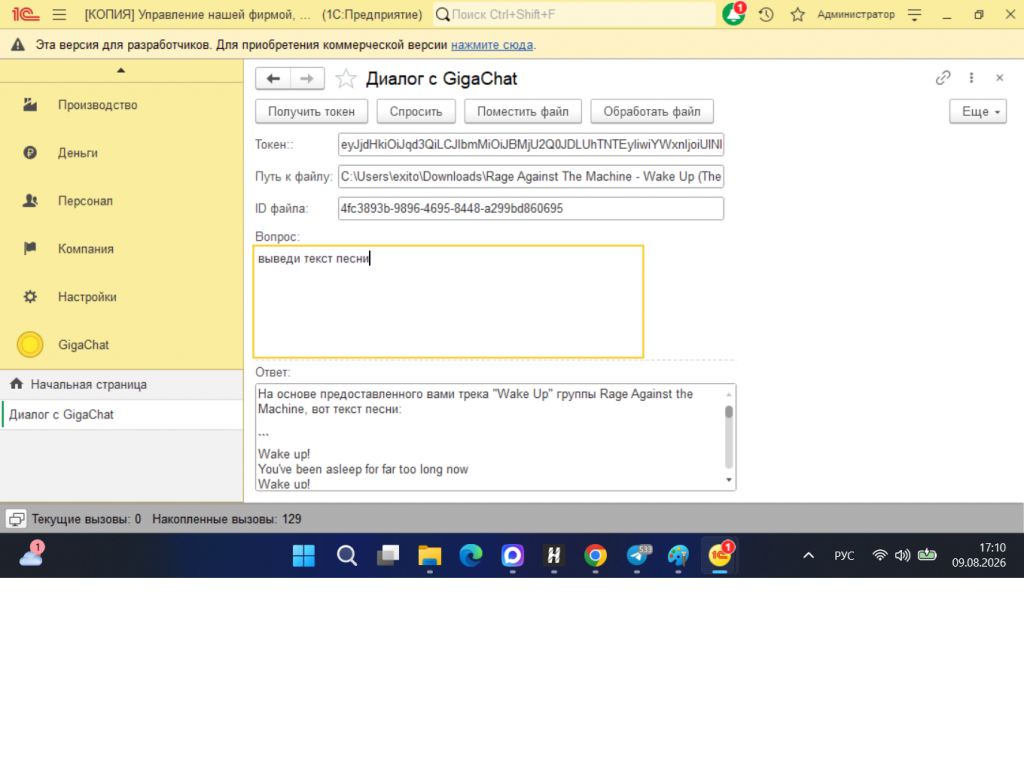The height and width of the screenshot is (763, 1024).
Task: Open Telegram from taskbar
Action: (x=638, y=556)
